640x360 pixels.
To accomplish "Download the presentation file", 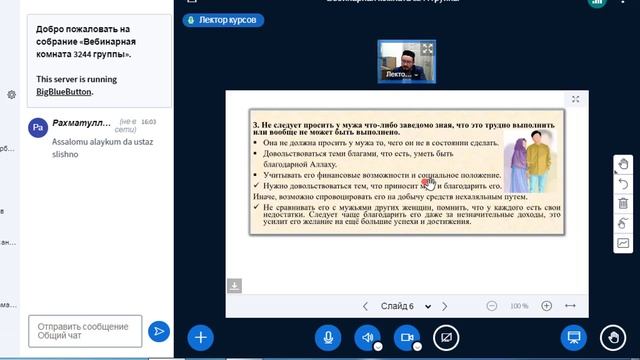I will (x=234, y=286).
